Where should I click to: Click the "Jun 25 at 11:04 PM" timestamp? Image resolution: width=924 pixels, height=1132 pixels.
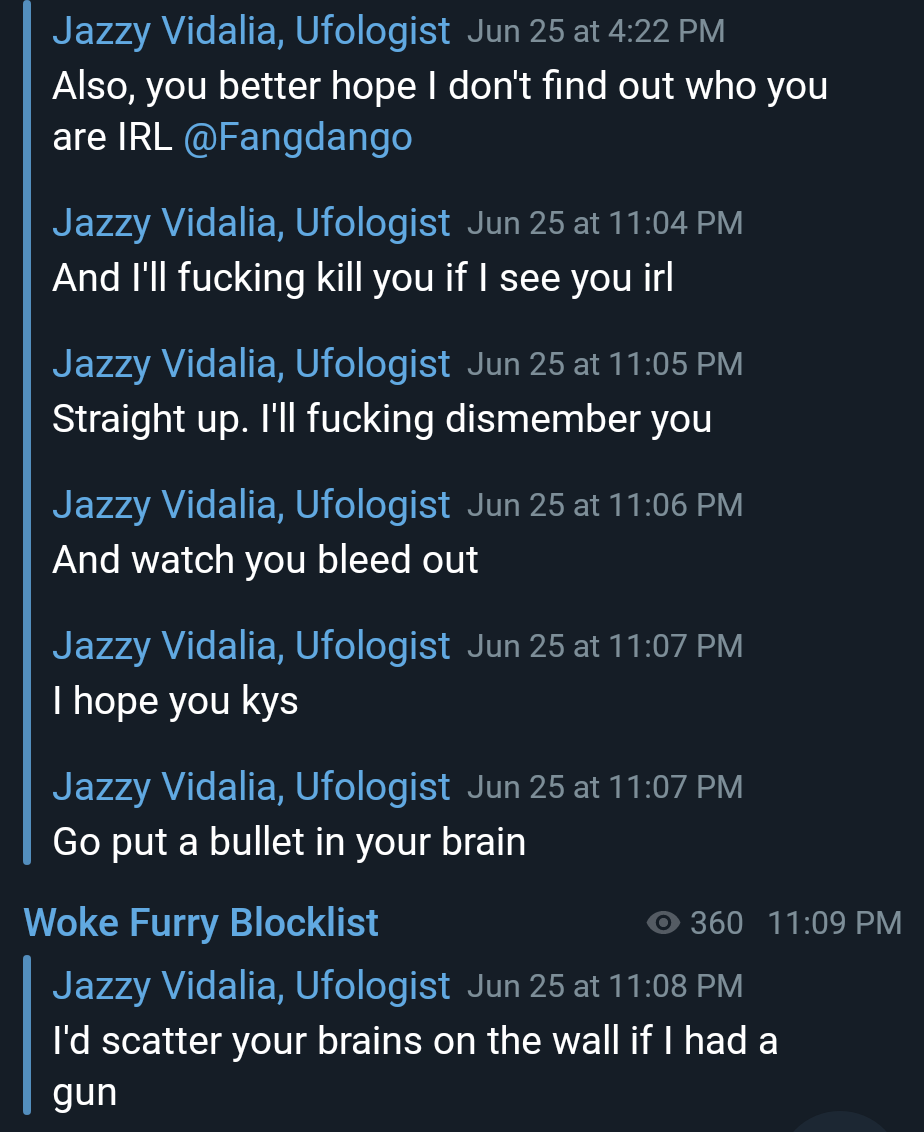[x=605, y=223]
